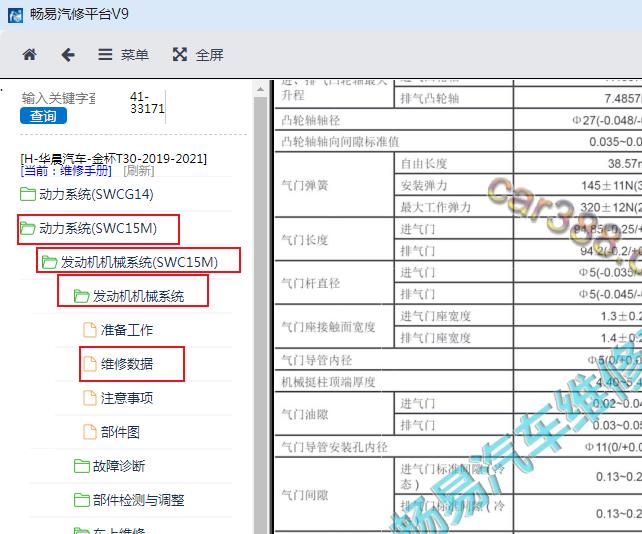Select the 进气门座宽度 cell
Viewport: 642px width, 534px height.
click(454, 316)
